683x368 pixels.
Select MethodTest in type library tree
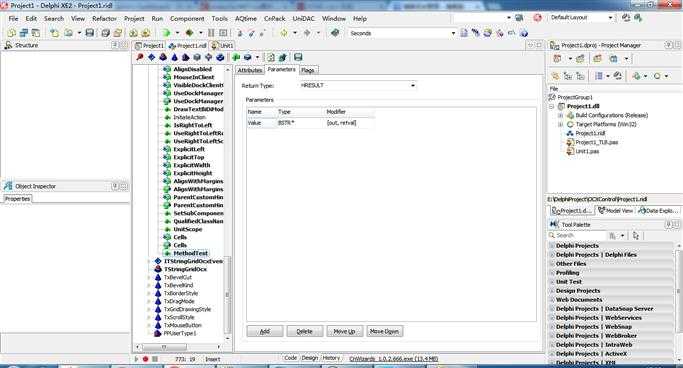click(x=190, y=253)
